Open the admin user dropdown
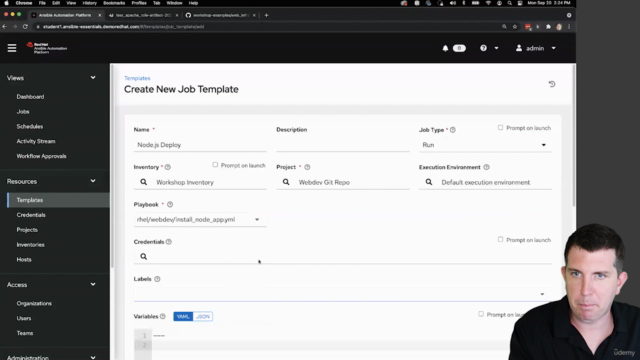 pyautogui.click(x=553, y=48)
